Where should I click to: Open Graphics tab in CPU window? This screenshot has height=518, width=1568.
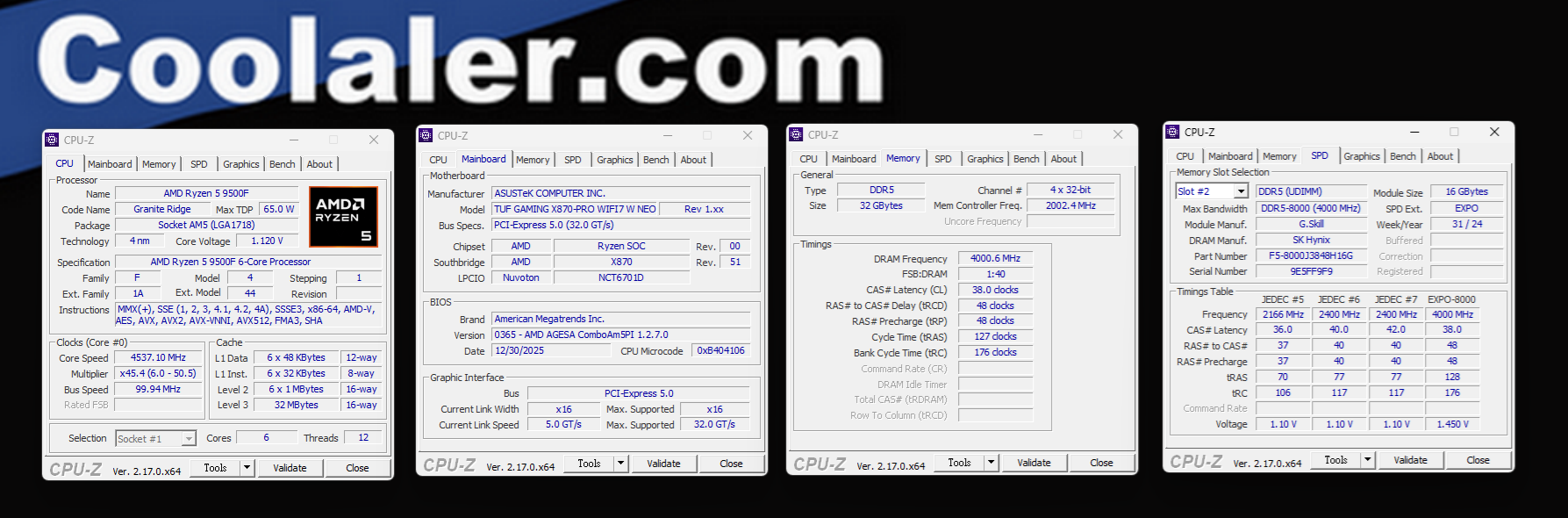coord(241,164)
